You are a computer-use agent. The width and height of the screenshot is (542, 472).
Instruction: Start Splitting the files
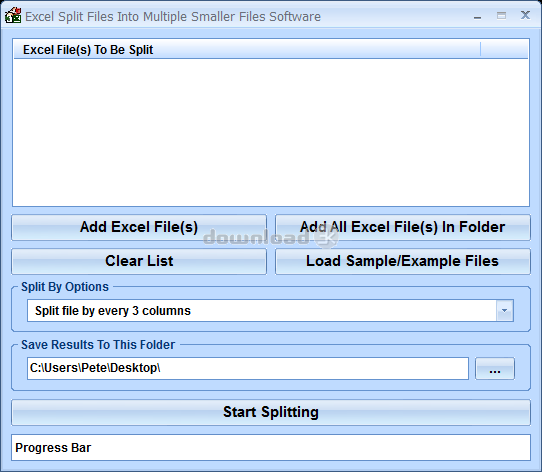[x=271, y=412]
